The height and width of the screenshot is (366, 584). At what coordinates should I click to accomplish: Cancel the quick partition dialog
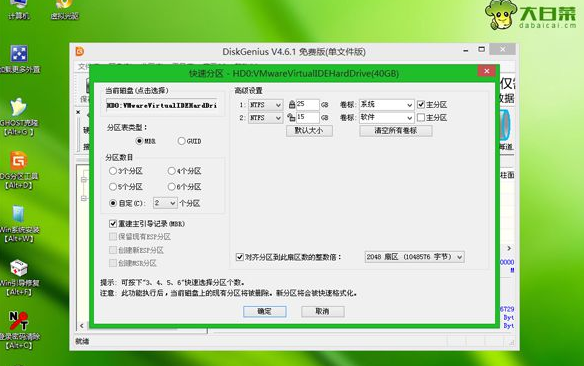[x=322, y=311]
